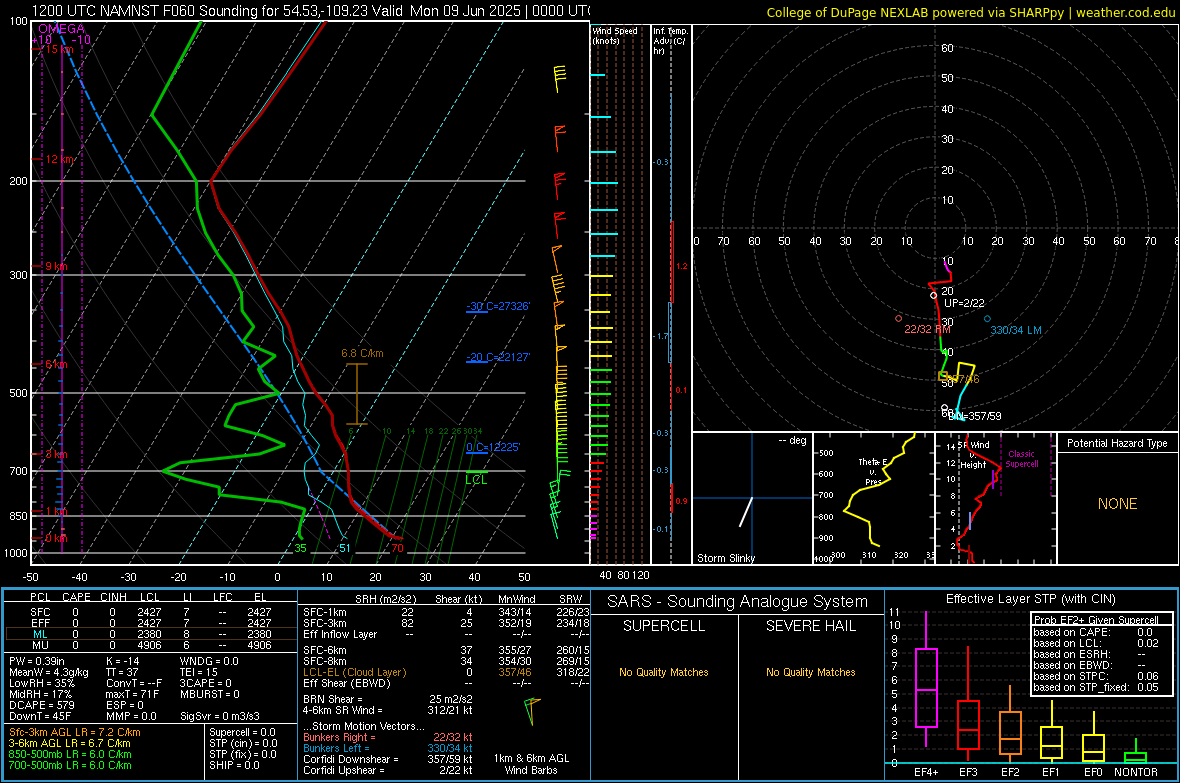
Task: Click the 12 km height marker
Action: 59,160
